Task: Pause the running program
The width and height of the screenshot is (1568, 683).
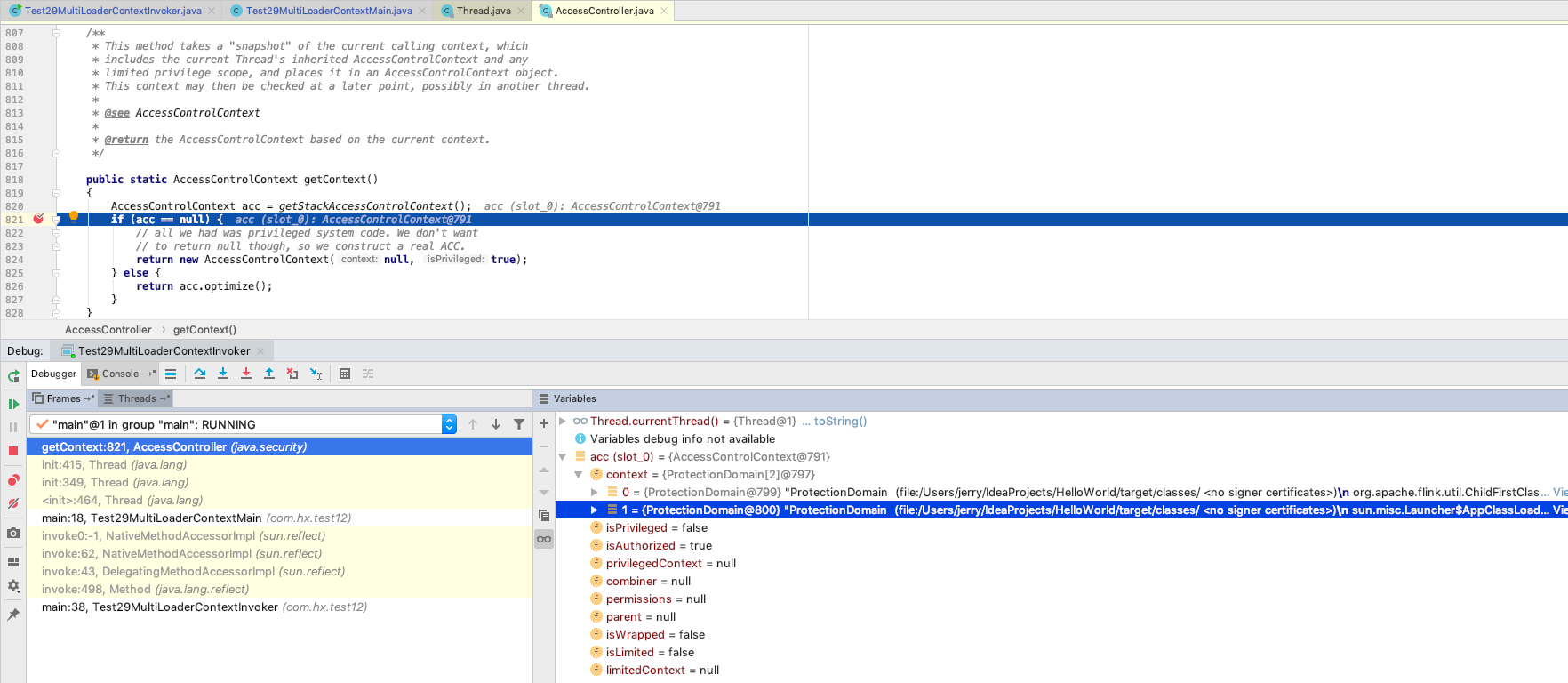Action: (x=13, y=427)
